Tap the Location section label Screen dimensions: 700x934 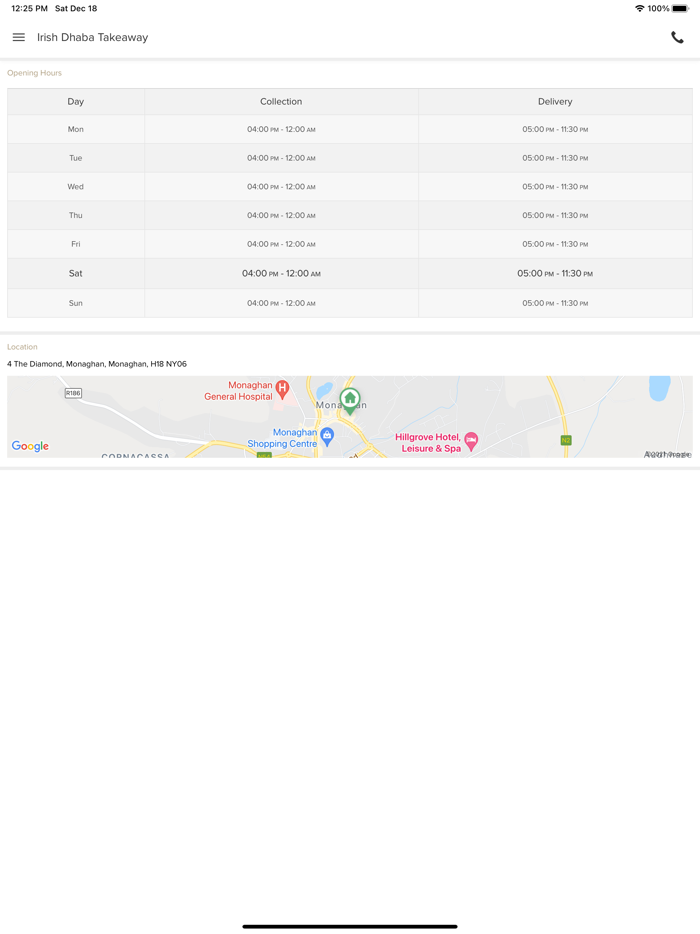[x=22, y=347]
